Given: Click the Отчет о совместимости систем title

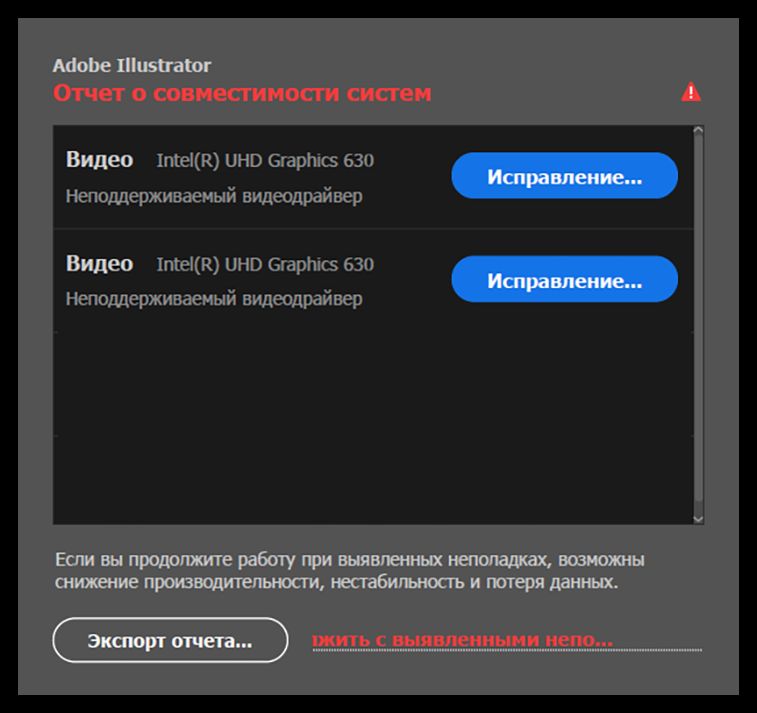Looking at the screenshot, I should (x=242, y=93).
